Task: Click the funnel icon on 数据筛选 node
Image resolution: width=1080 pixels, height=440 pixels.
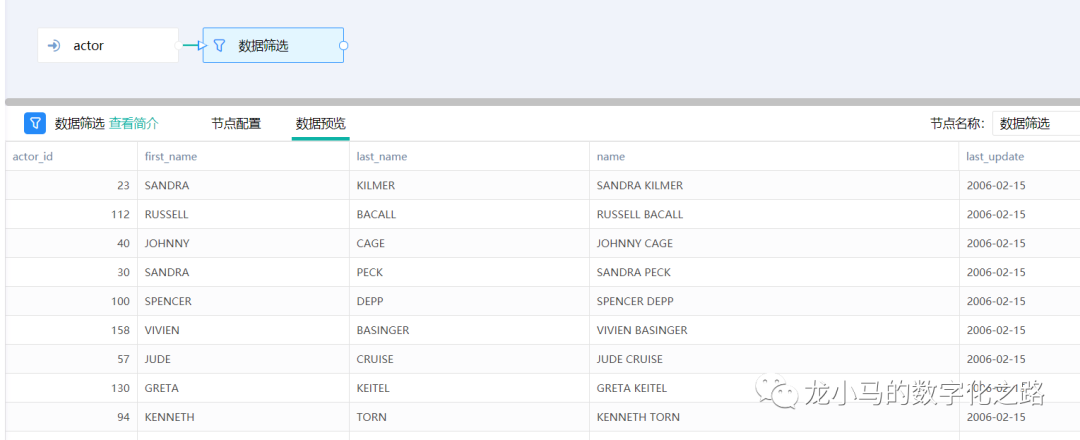Action: pyautogui.click(x=220, y=45)
